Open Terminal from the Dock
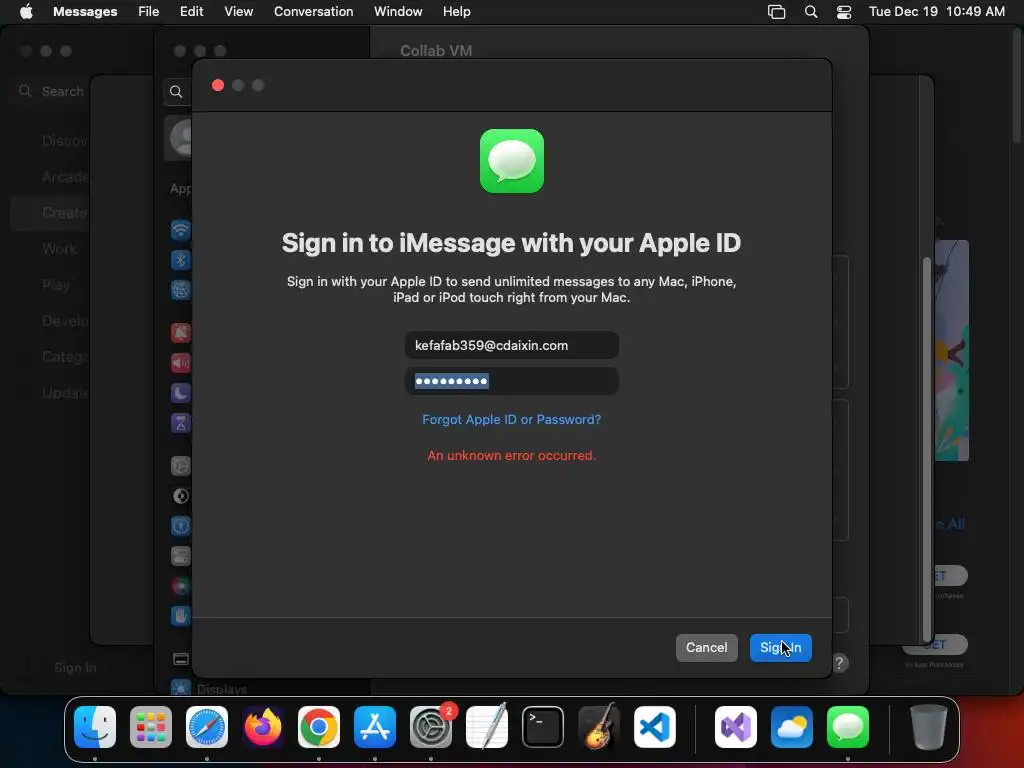 pos(543,726)
